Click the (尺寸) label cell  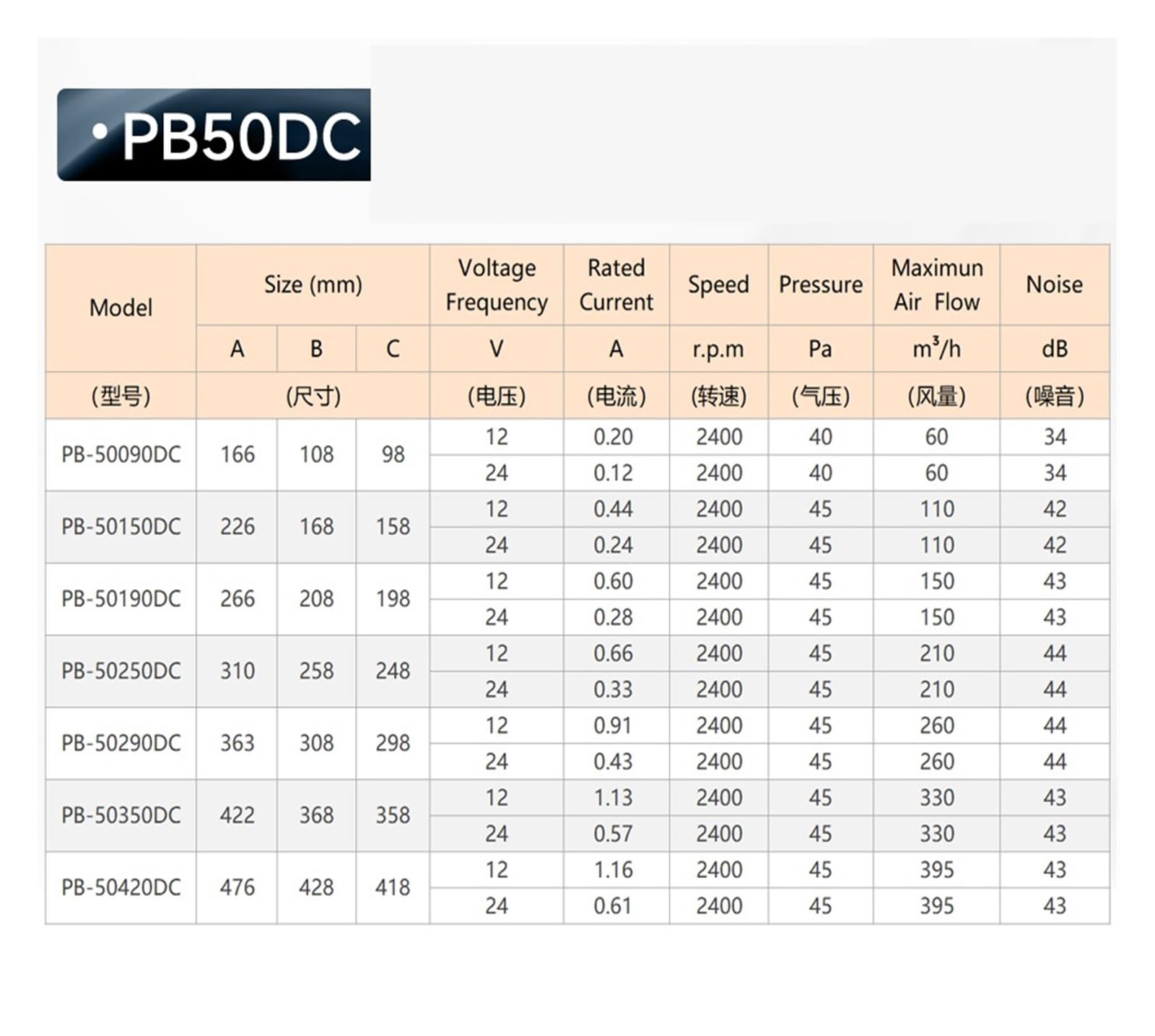click(313, 396)
